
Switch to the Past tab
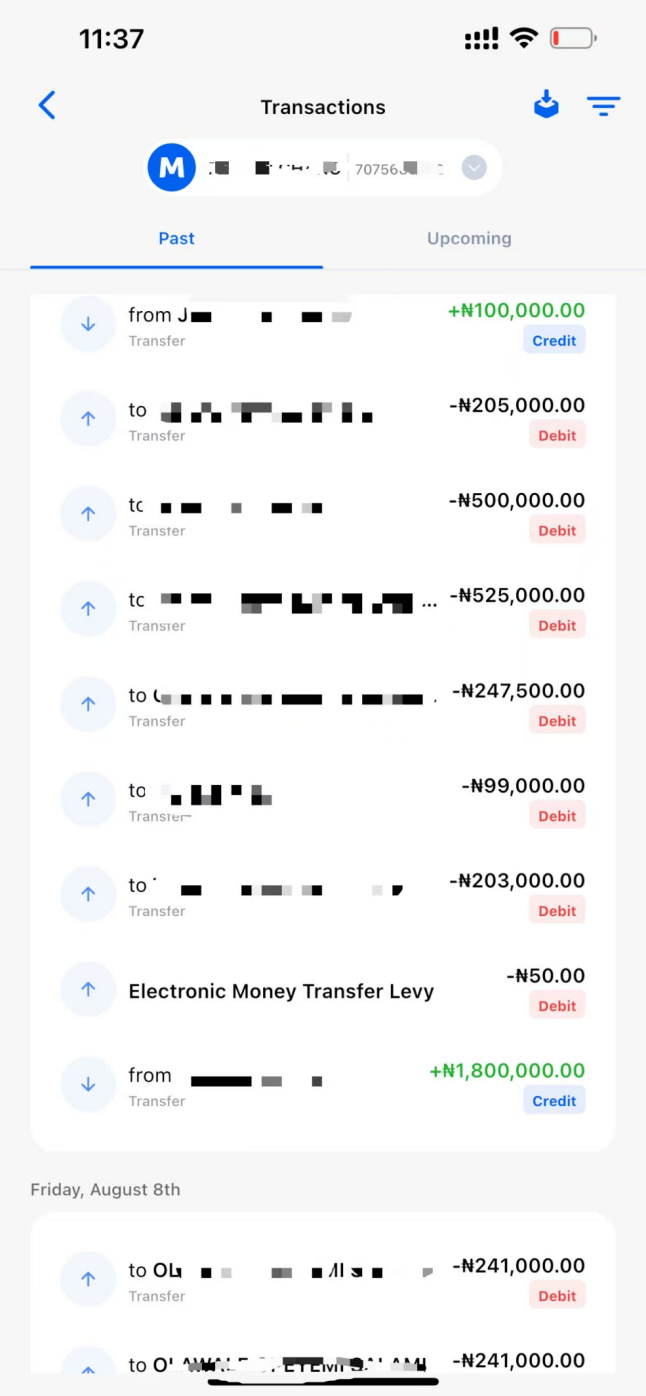(x=176, y=239)
